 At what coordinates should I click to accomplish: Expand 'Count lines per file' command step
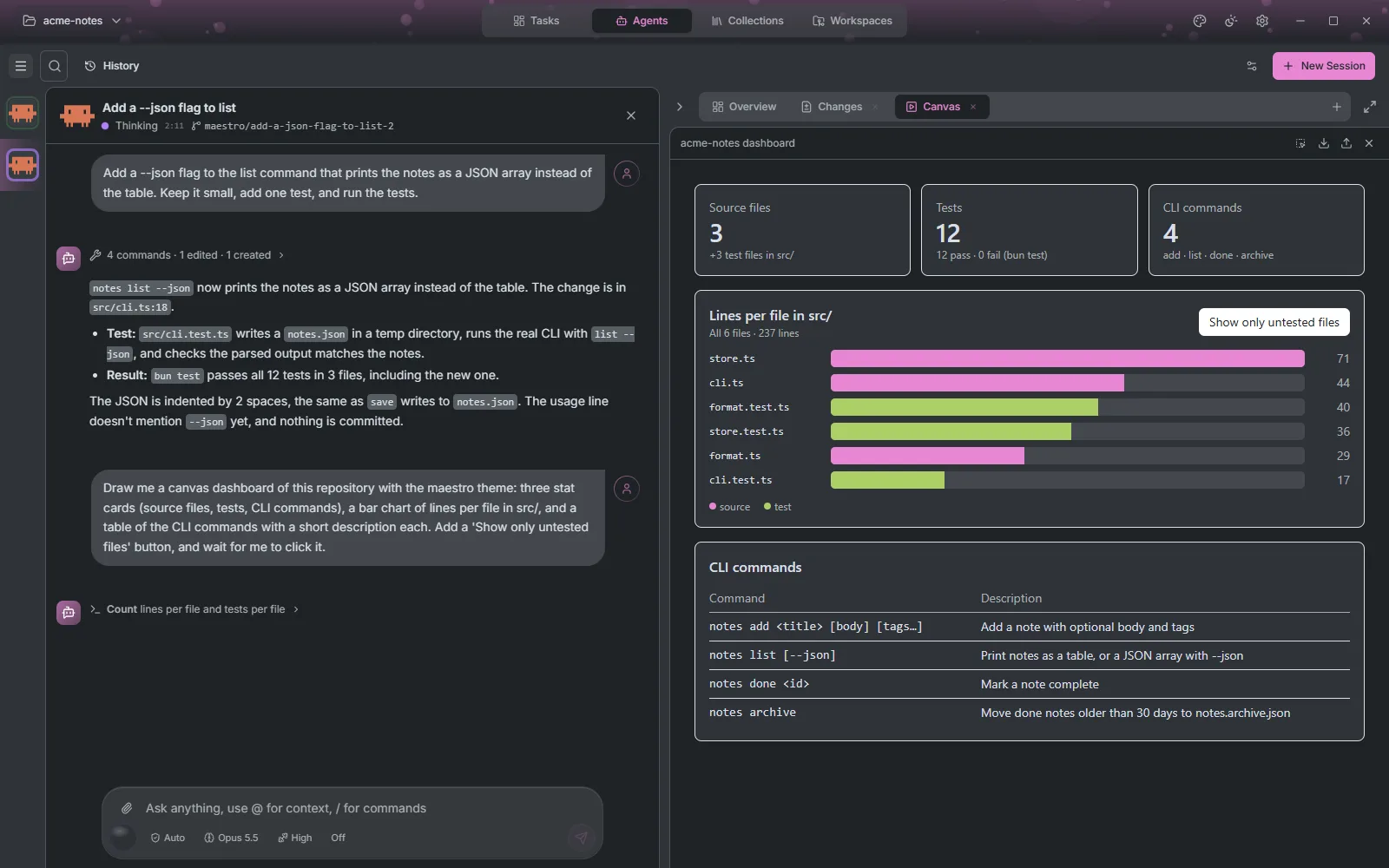pos(194,609)
